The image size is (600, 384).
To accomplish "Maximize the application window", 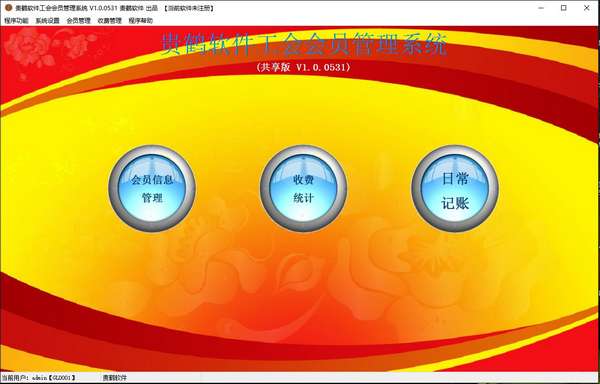I will (x=563, y=8).
